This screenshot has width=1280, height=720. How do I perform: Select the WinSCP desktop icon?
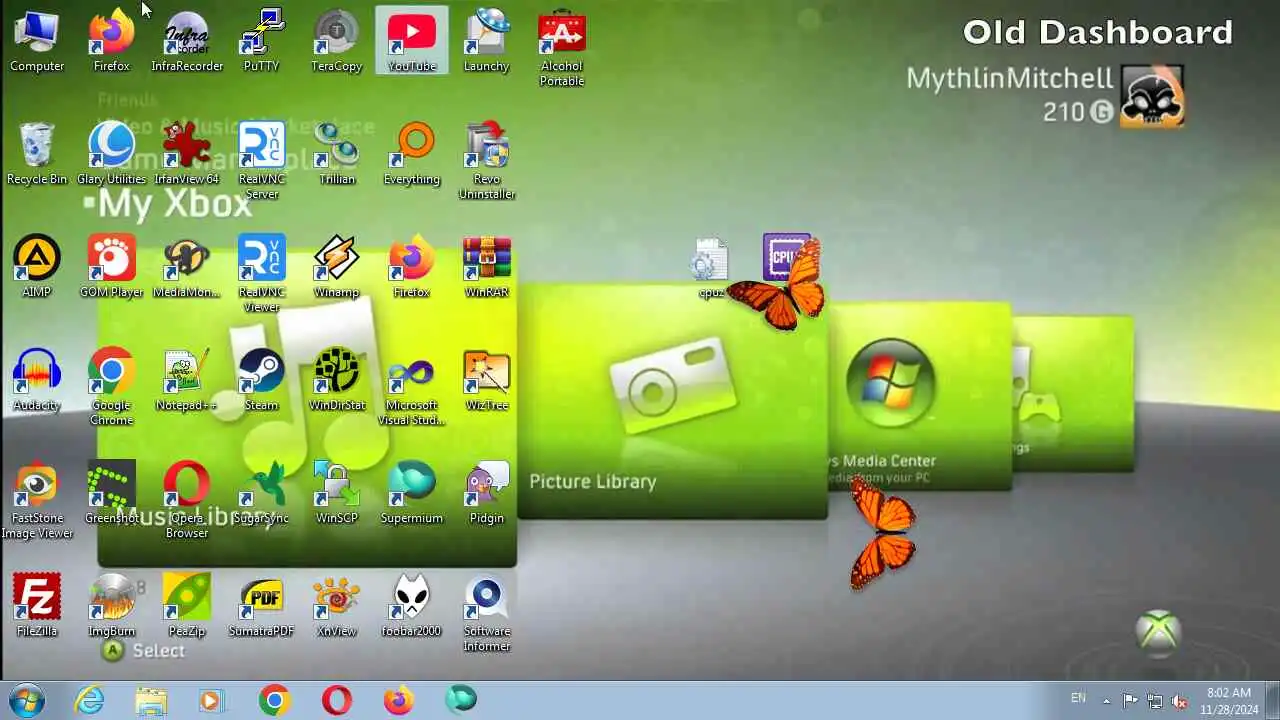(337, 493)
